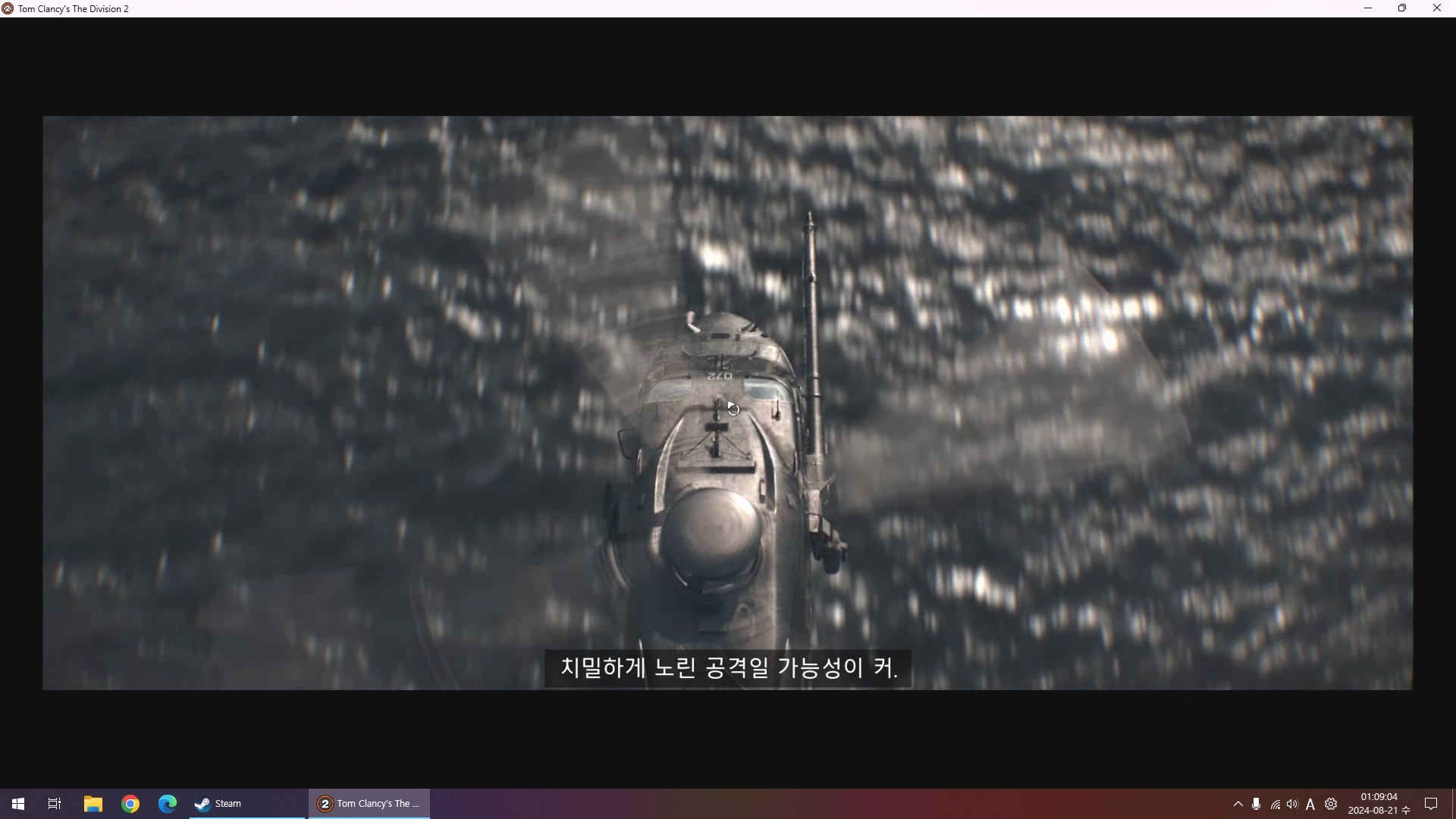The image size is (1456, 819).
Task: Open the volume speaker control
Action: (1292, 804)
